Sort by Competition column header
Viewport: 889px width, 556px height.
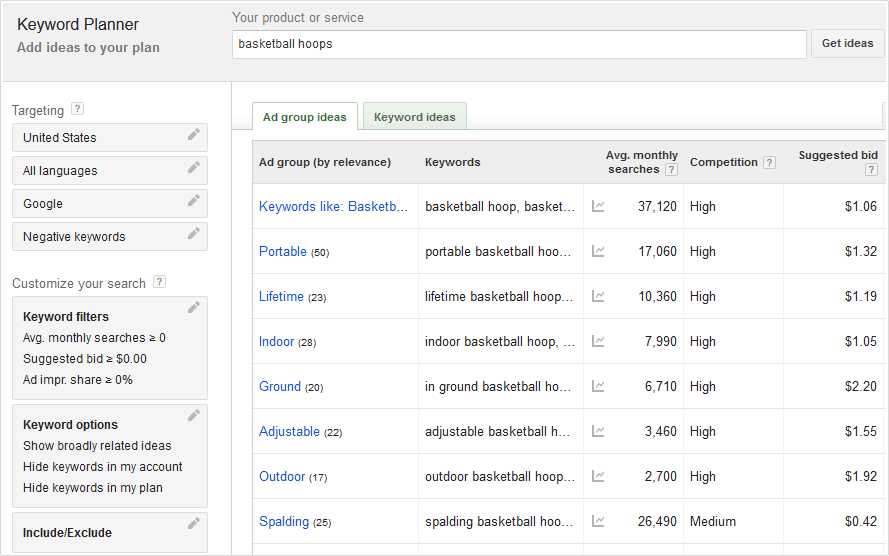point(723,162)
